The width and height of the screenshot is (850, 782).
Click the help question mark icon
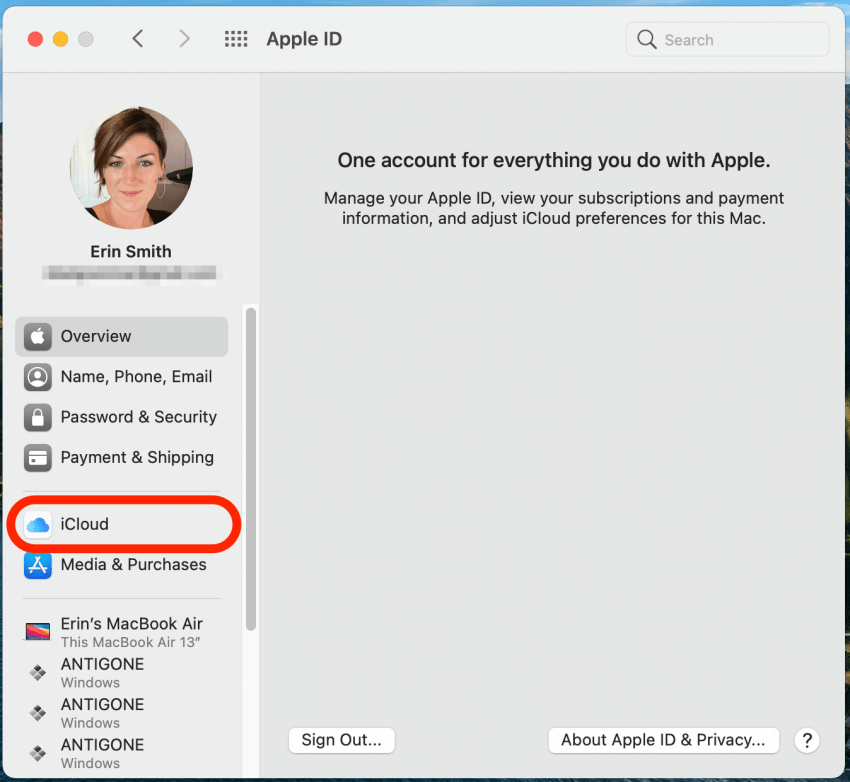[807, 741]
